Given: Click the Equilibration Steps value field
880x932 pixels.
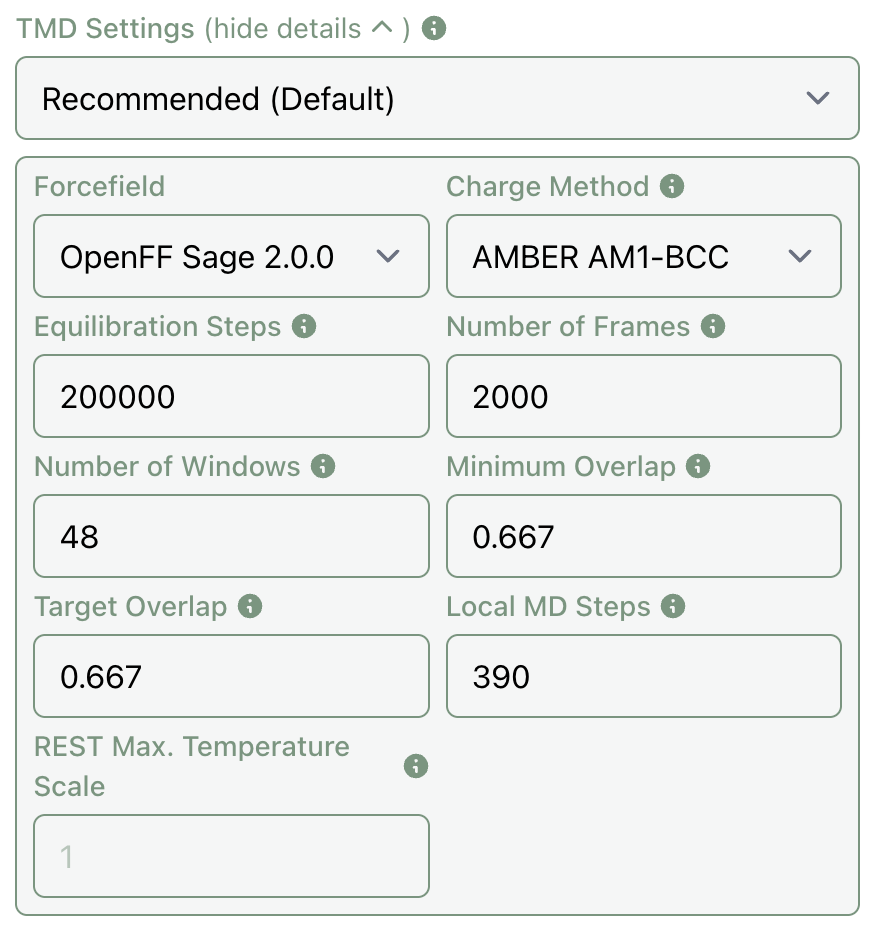Looking at the screenshot, I should coord(231,396).
